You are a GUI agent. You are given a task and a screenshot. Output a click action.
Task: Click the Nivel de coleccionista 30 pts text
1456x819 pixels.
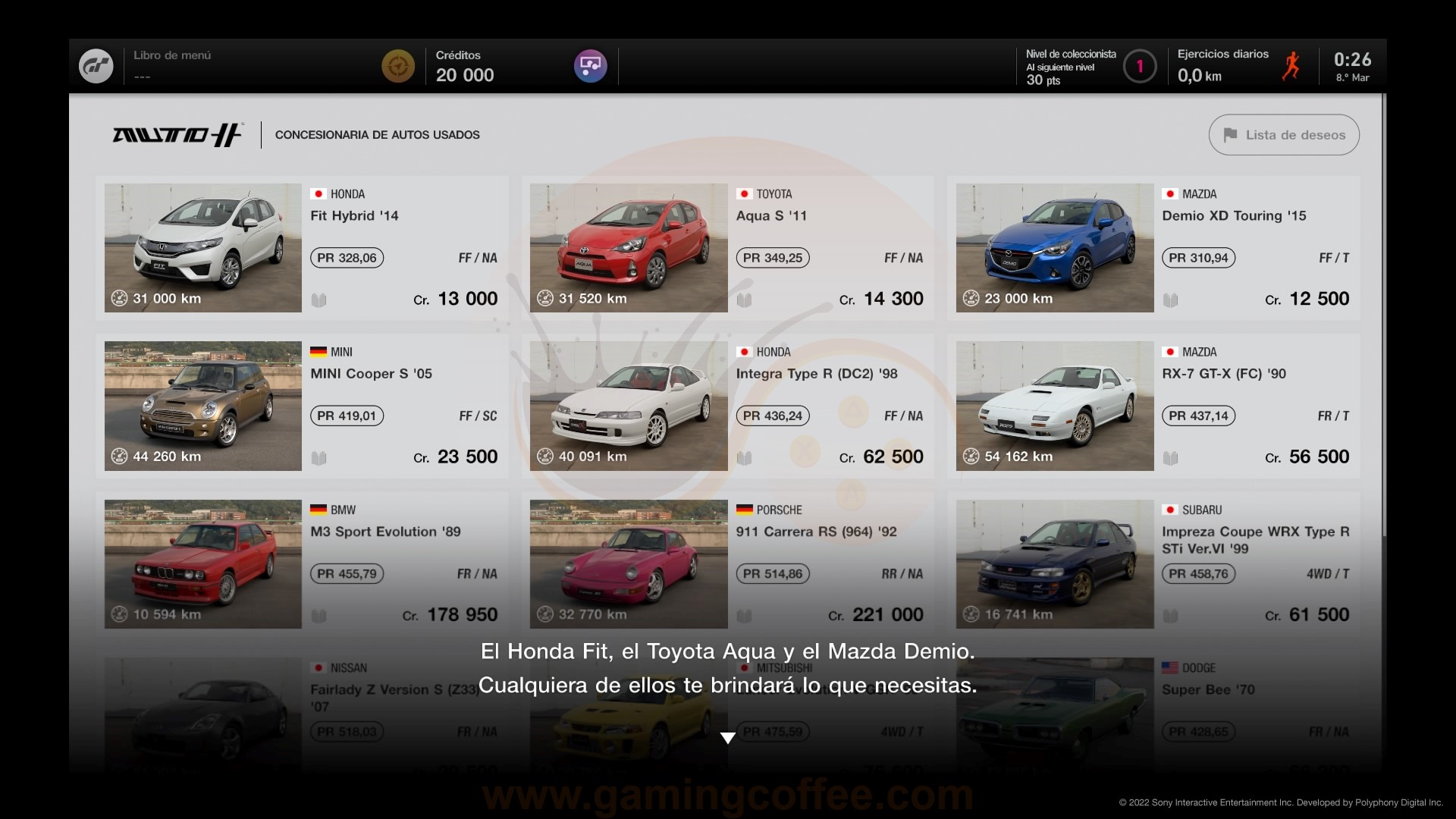coord(1071,67)
